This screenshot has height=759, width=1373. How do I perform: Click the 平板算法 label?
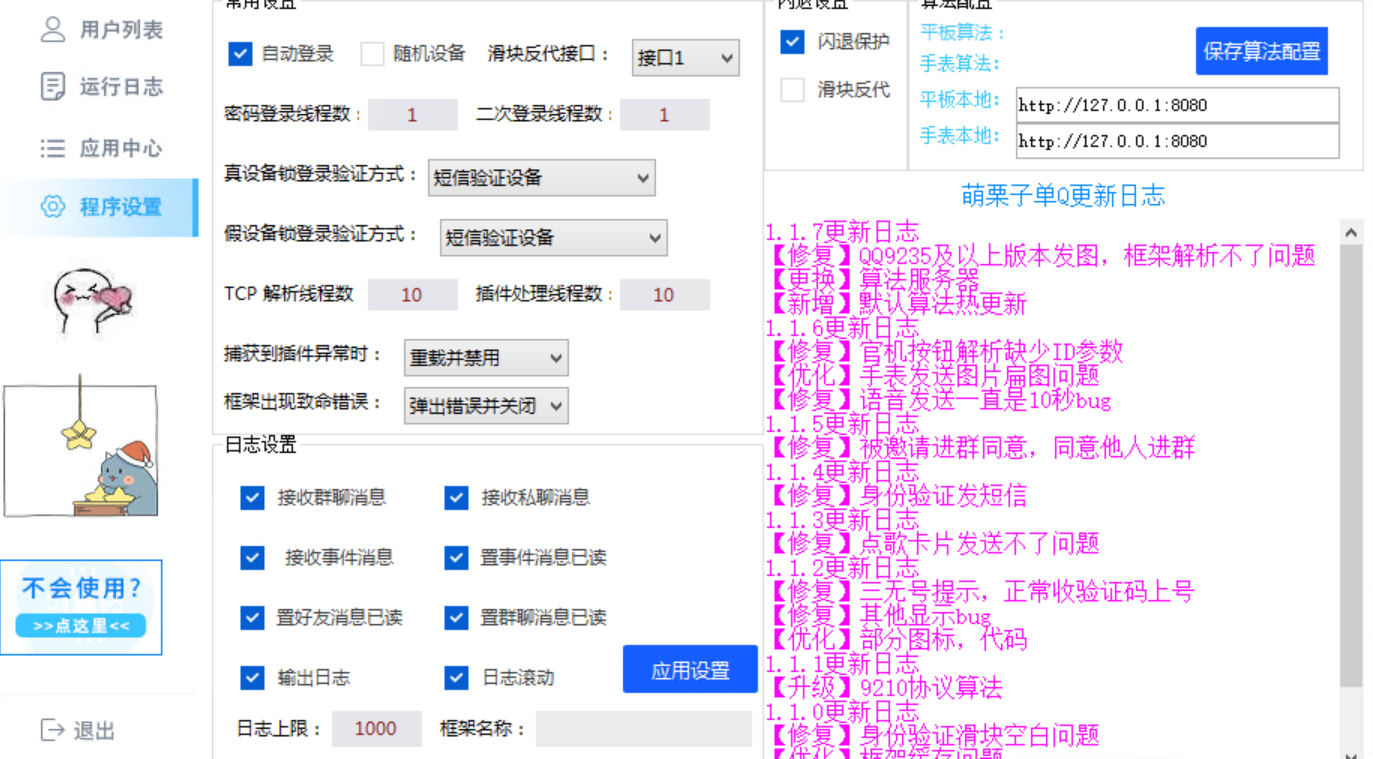(x=962, y=33)
